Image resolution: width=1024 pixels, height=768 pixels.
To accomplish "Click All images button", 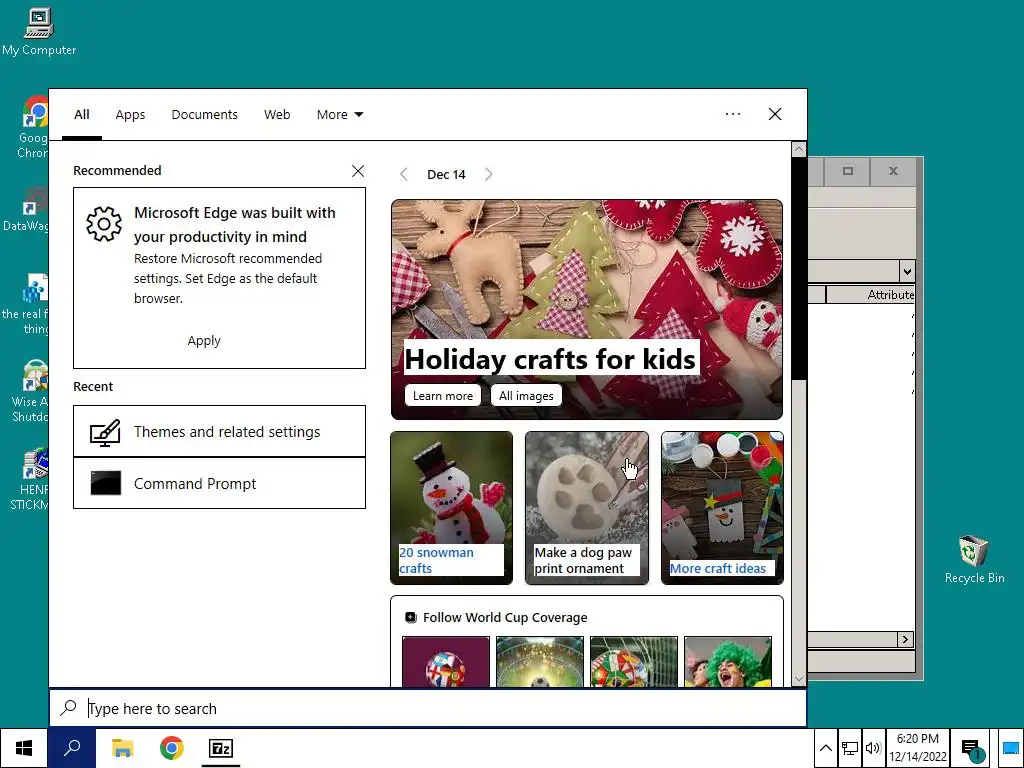I will point(526,395).
